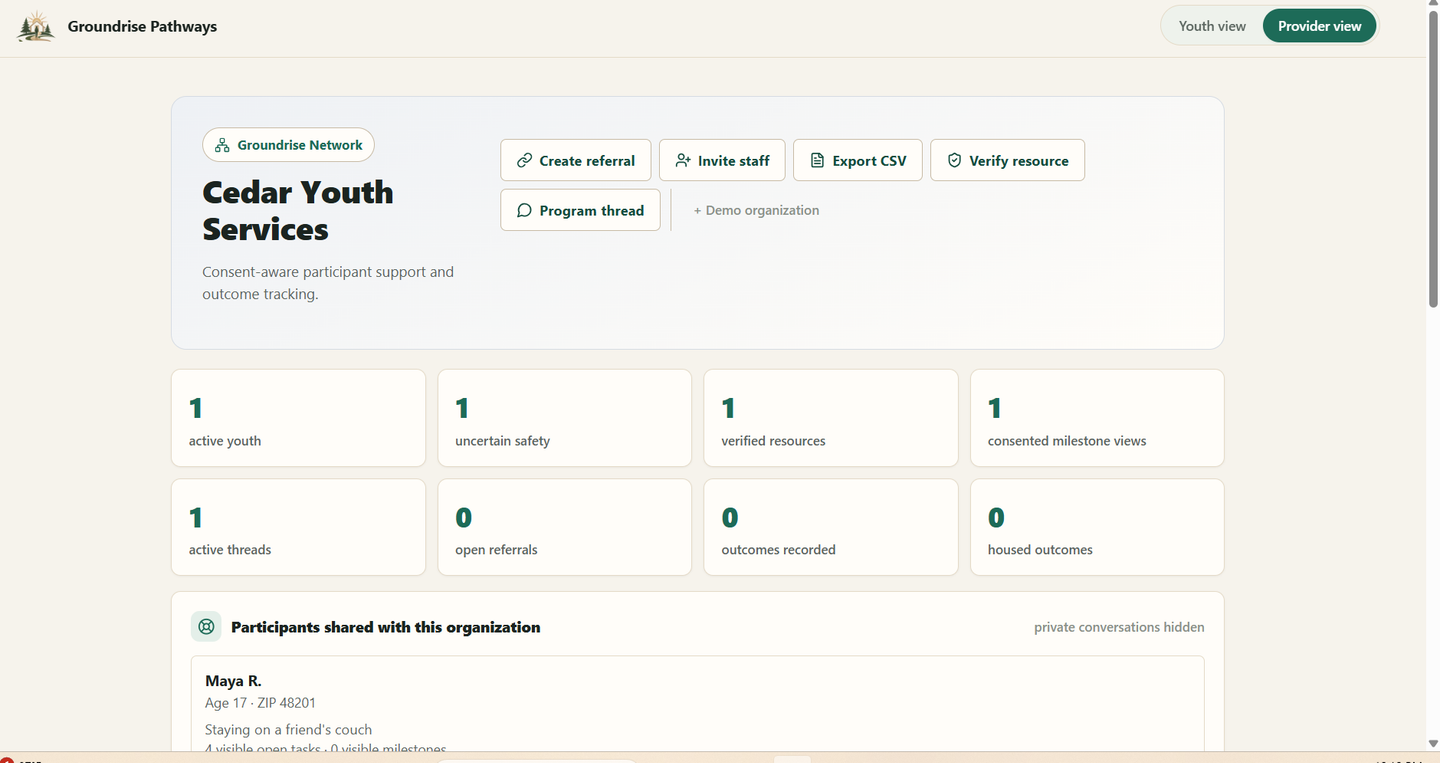
Task: Switch to Youth view
Action: coord(1212,26)
